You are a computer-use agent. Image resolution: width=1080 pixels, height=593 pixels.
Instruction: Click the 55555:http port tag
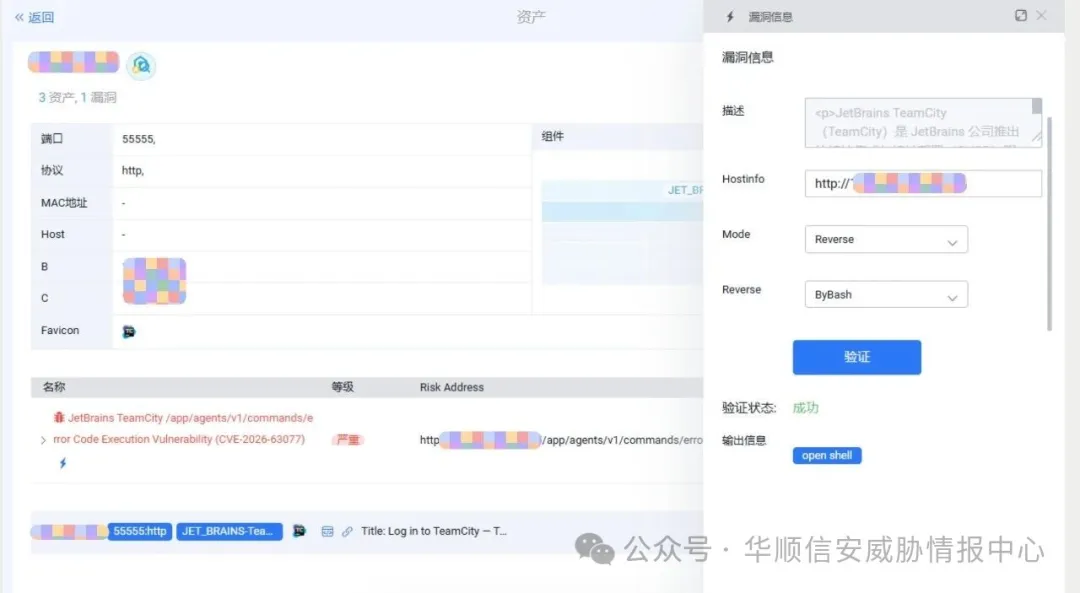coord(140,531)
